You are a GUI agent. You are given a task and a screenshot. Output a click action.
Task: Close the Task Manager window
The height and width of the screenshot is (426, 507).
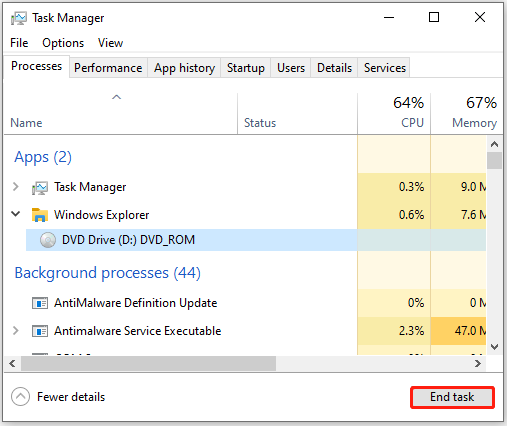coord(480,17)
